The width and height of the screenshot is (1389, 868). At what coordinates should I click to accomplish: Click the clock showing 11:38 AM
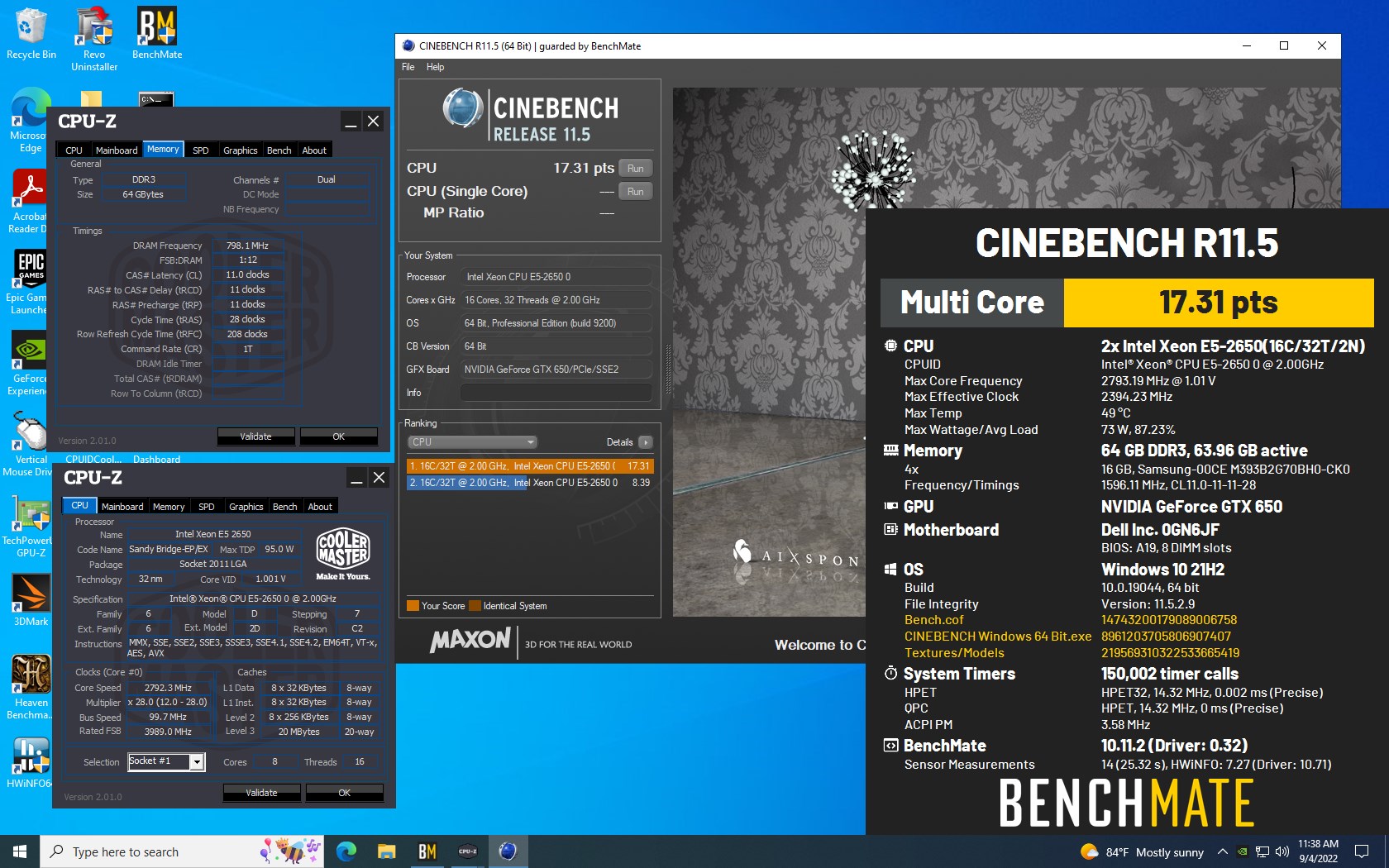tap(1318, 851)
